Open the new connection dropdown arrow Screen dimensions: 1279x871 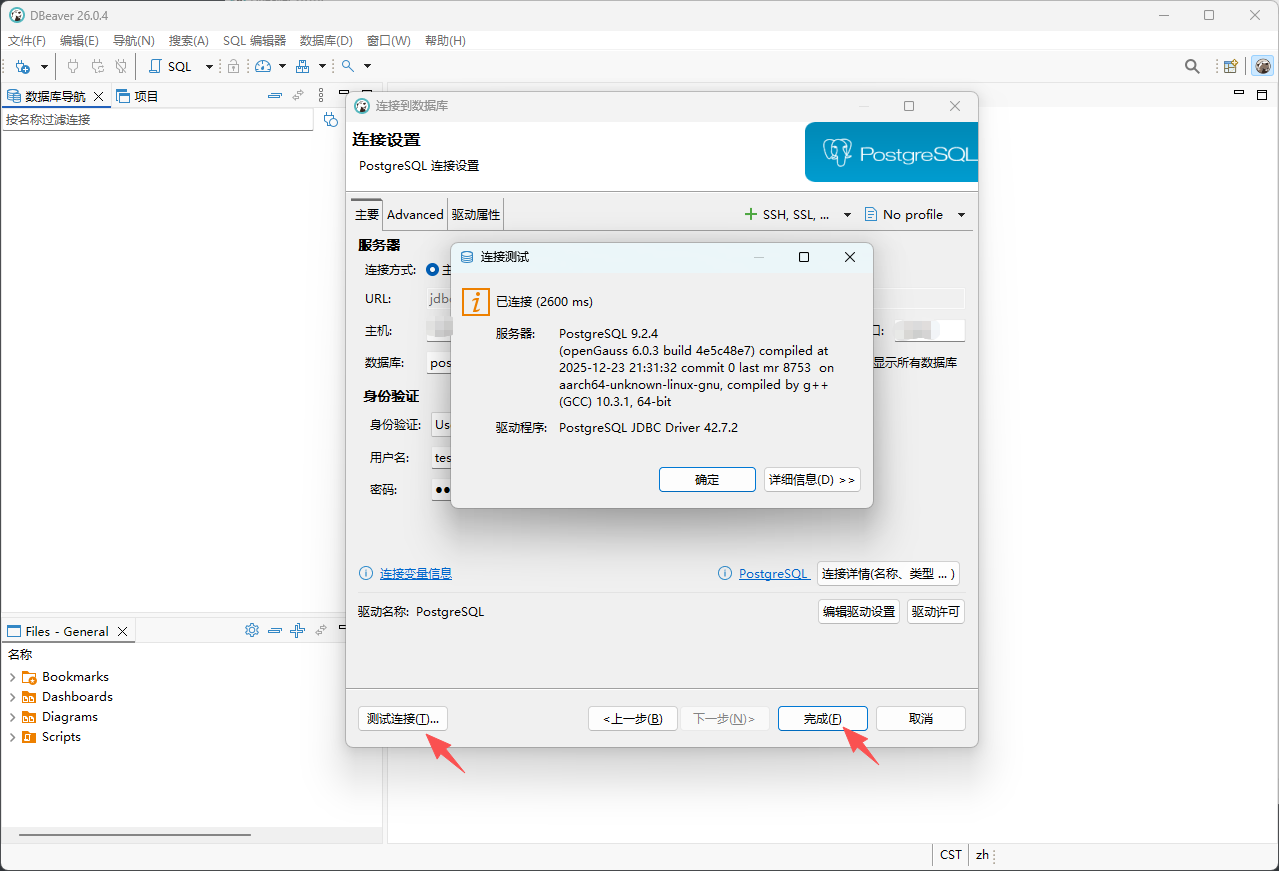(x=44, y=66)
